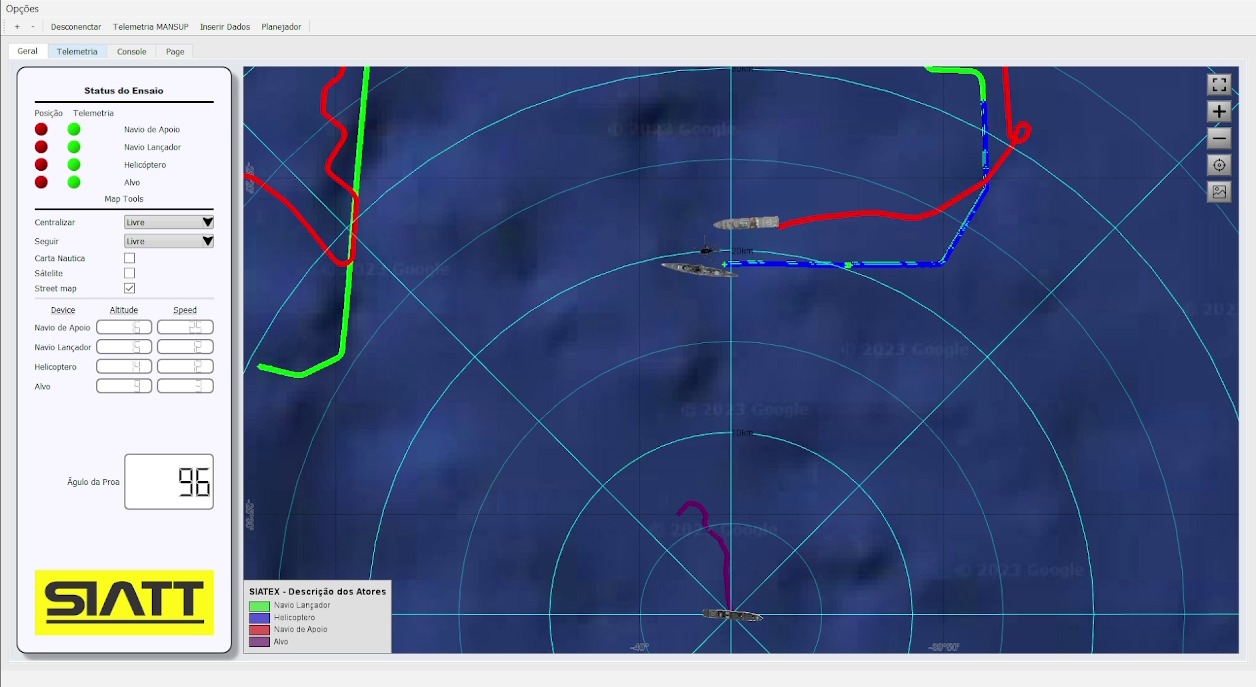1256x687 pixels.
Task: Open the Seguir dropdown
Action: click(169, 241)
